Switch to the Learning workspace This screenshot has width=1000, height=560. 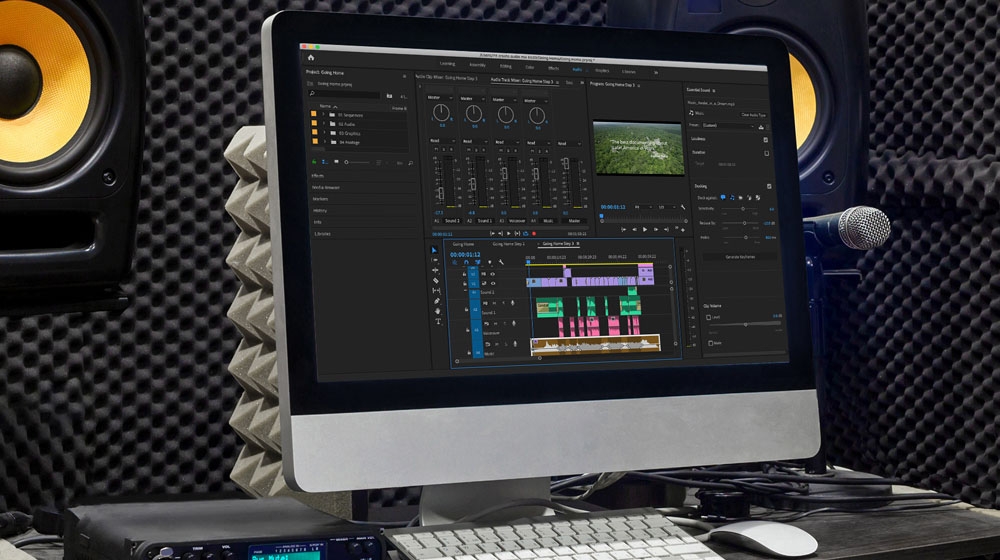coord(447,64)
